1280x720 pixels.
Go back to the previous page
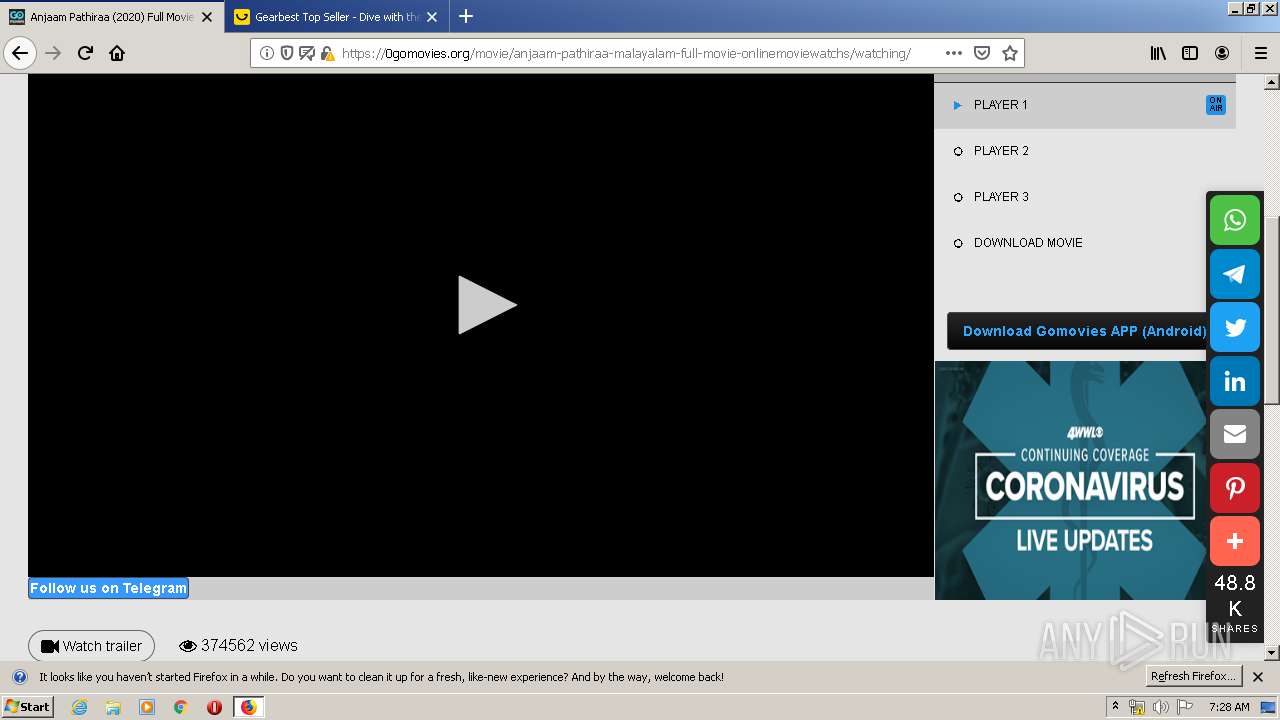coord(20,53)
